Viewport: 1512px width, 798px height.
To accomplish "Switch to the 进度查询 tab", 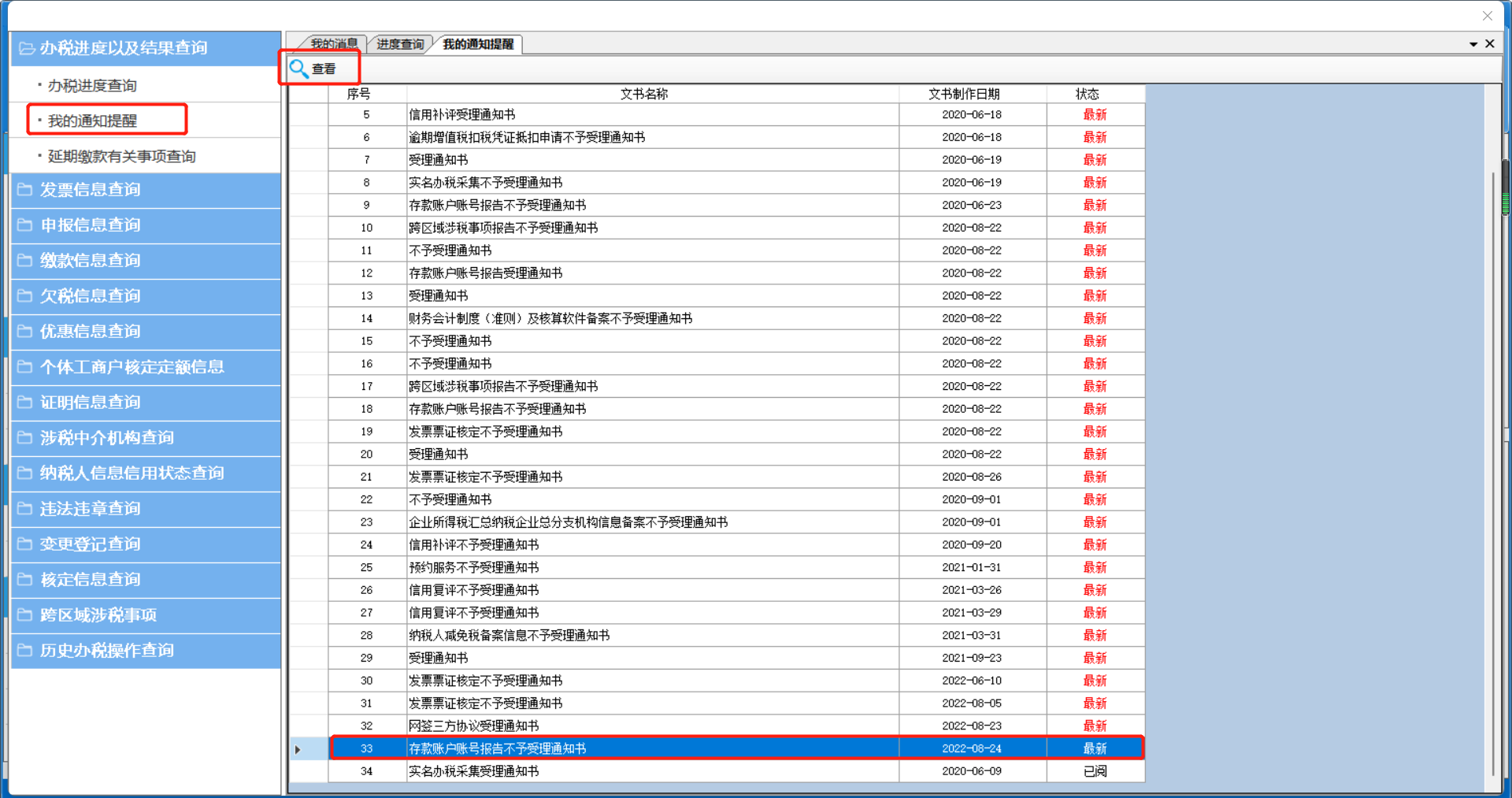I will pos(400,44).
